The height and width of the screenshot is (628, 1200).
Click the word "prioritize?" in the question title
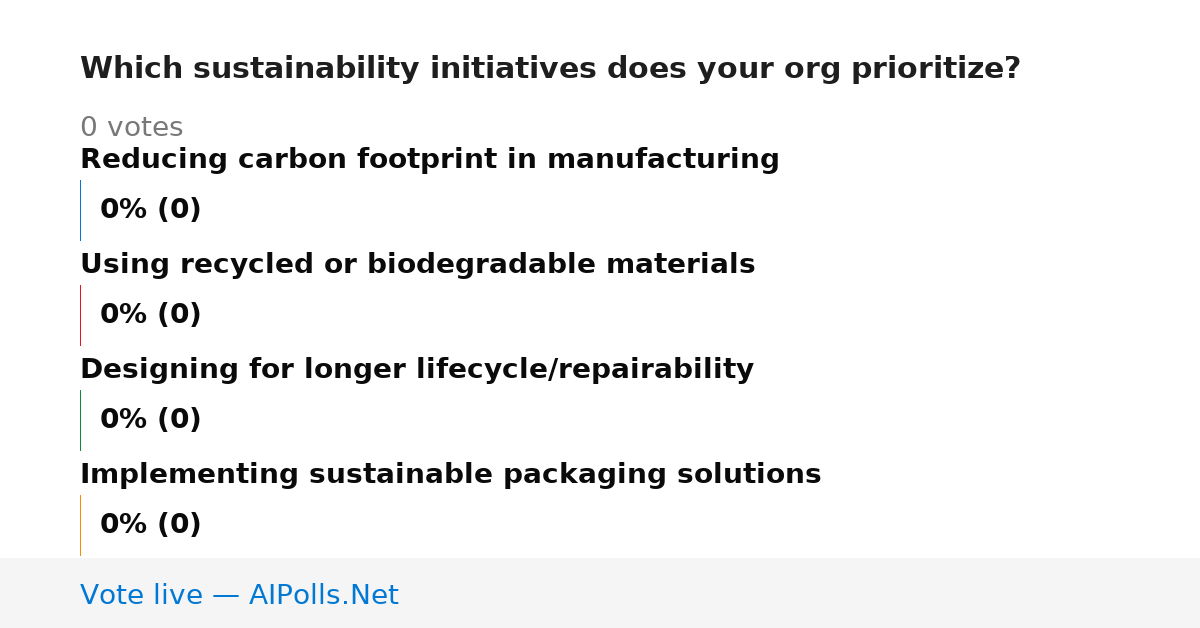936,69
